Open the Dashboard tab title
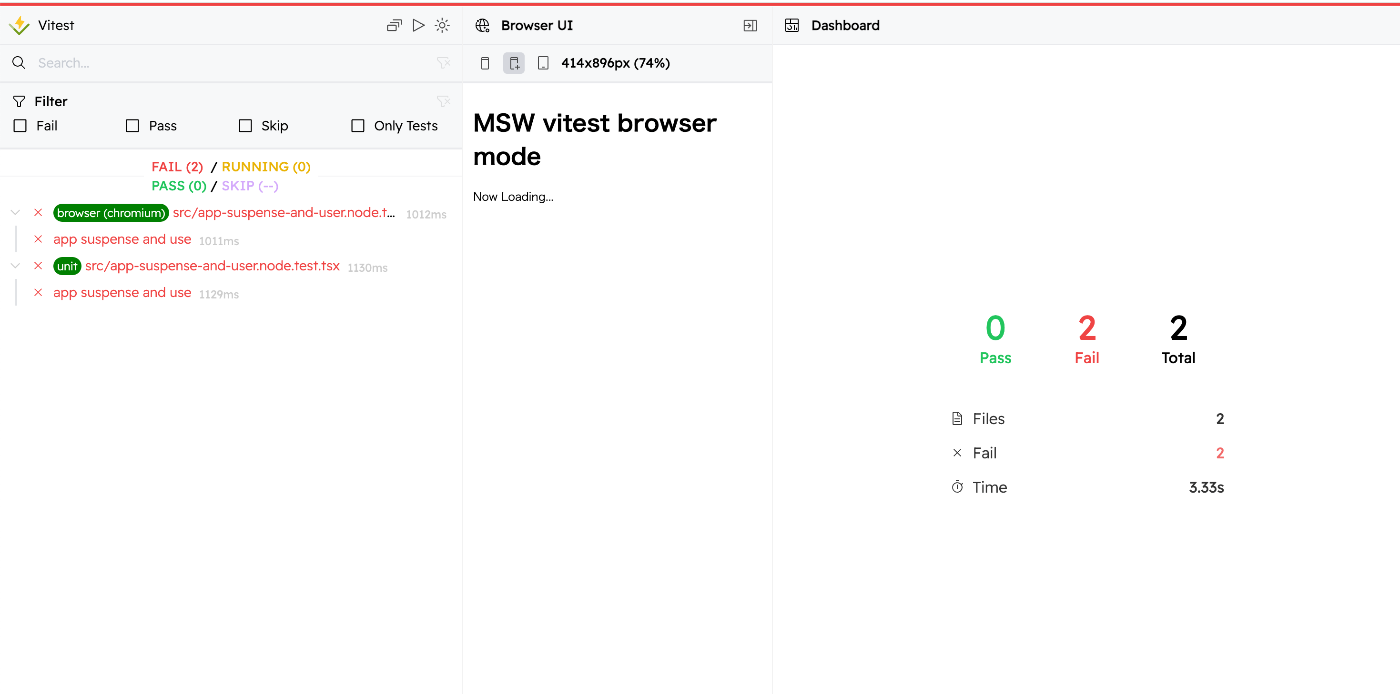1400x694 pixels. pos(845,25)
